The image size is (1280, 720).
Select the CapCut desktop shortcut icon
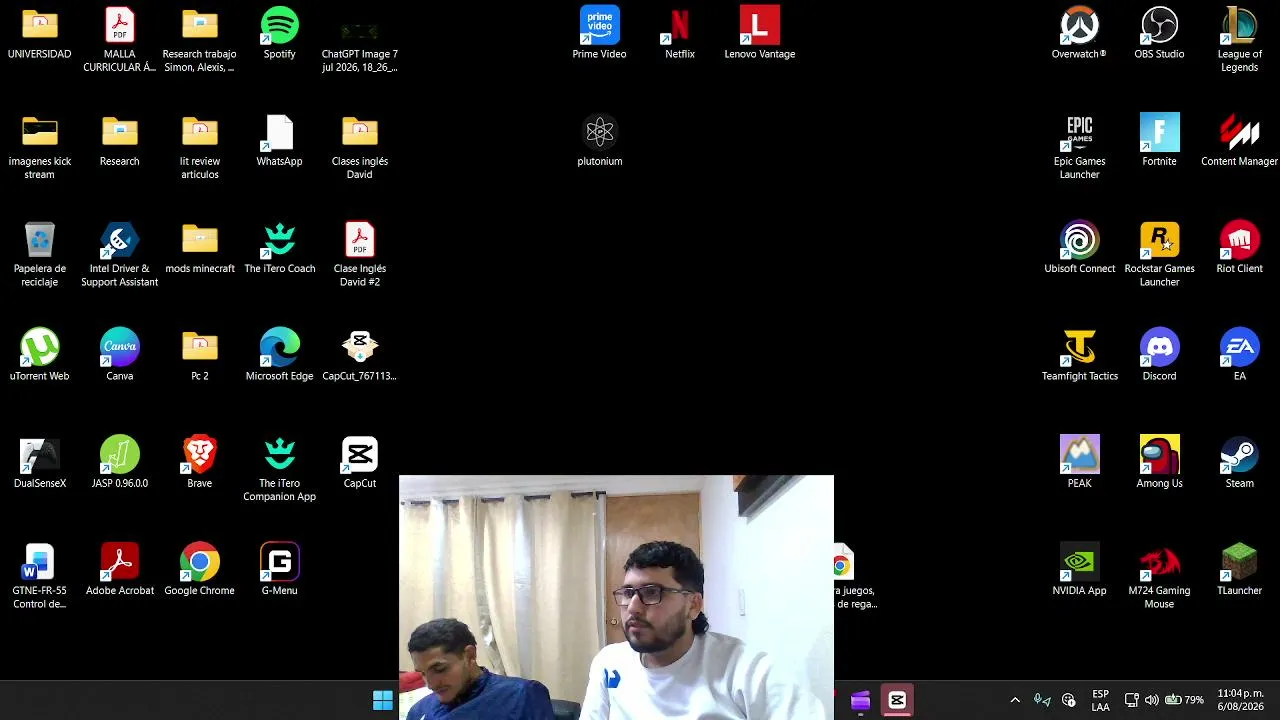tap(360, 455)
